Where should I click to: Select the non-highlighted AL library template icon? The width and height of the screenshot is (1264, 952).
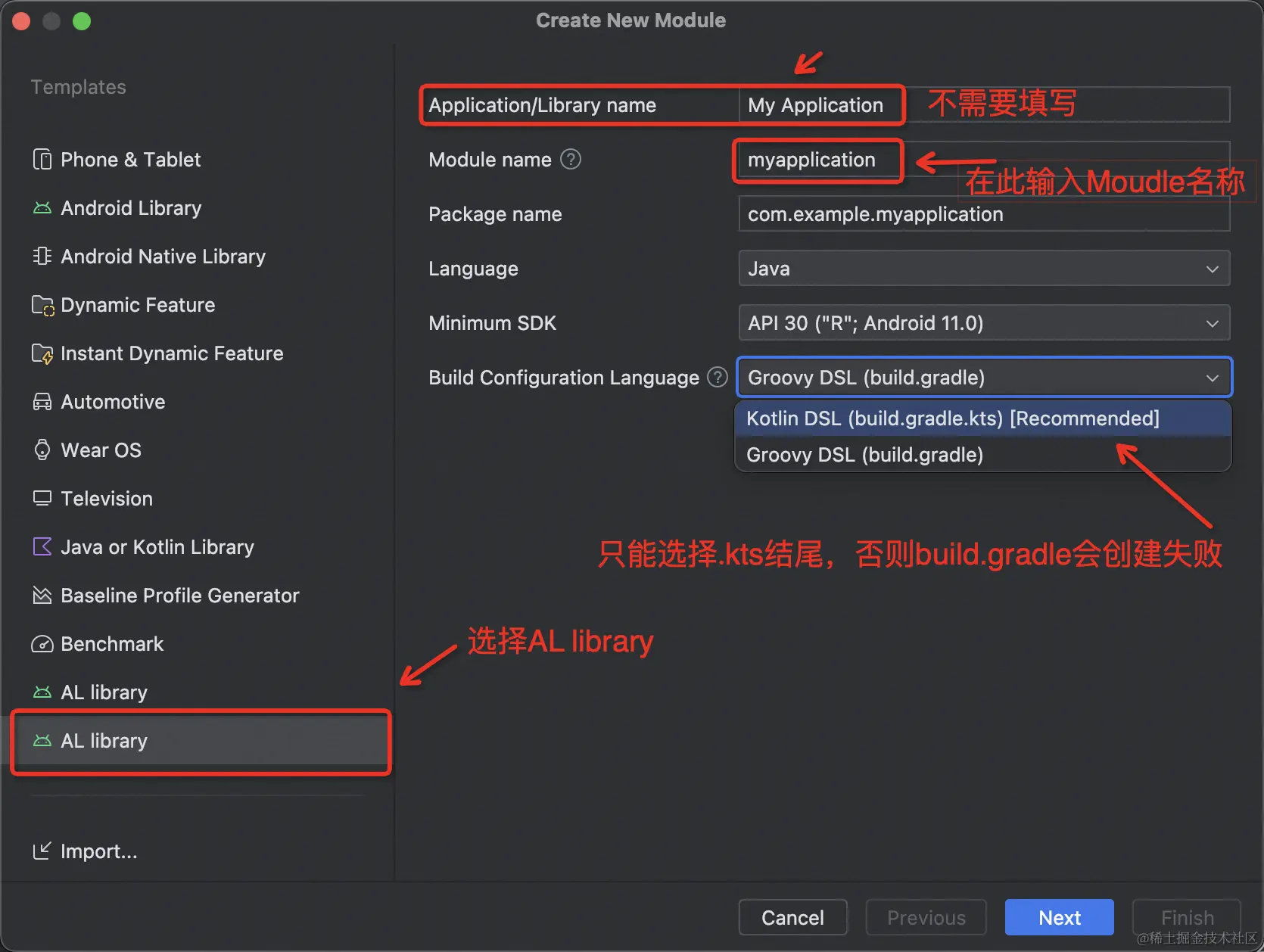pyautogui.click(x=42, y=692)
